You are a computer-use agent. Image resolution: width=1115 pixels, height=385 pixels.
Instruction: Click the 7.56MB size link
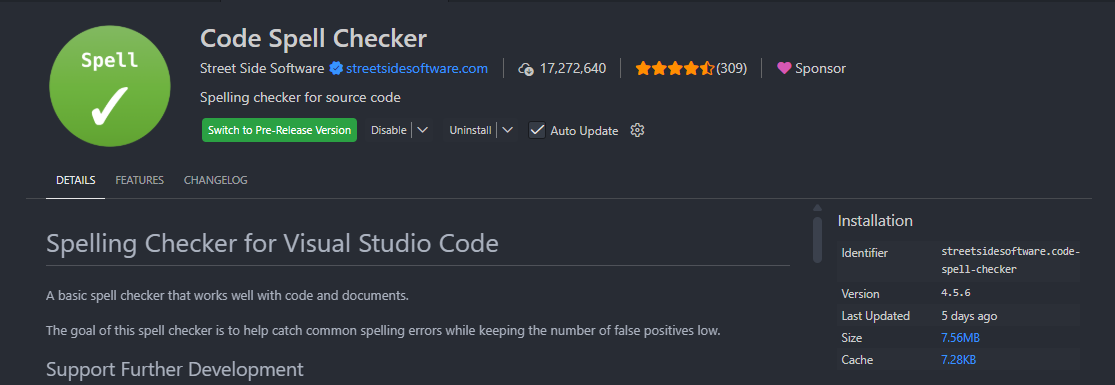[x=960, y=337]
